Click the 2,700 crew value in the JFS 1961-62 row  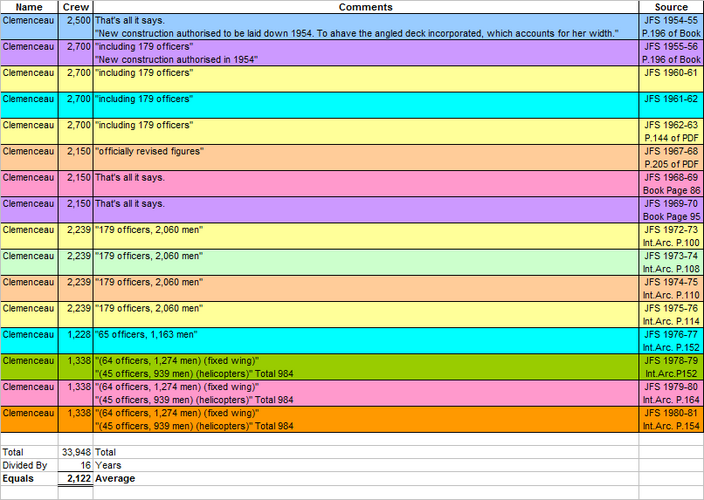point(79,99)
